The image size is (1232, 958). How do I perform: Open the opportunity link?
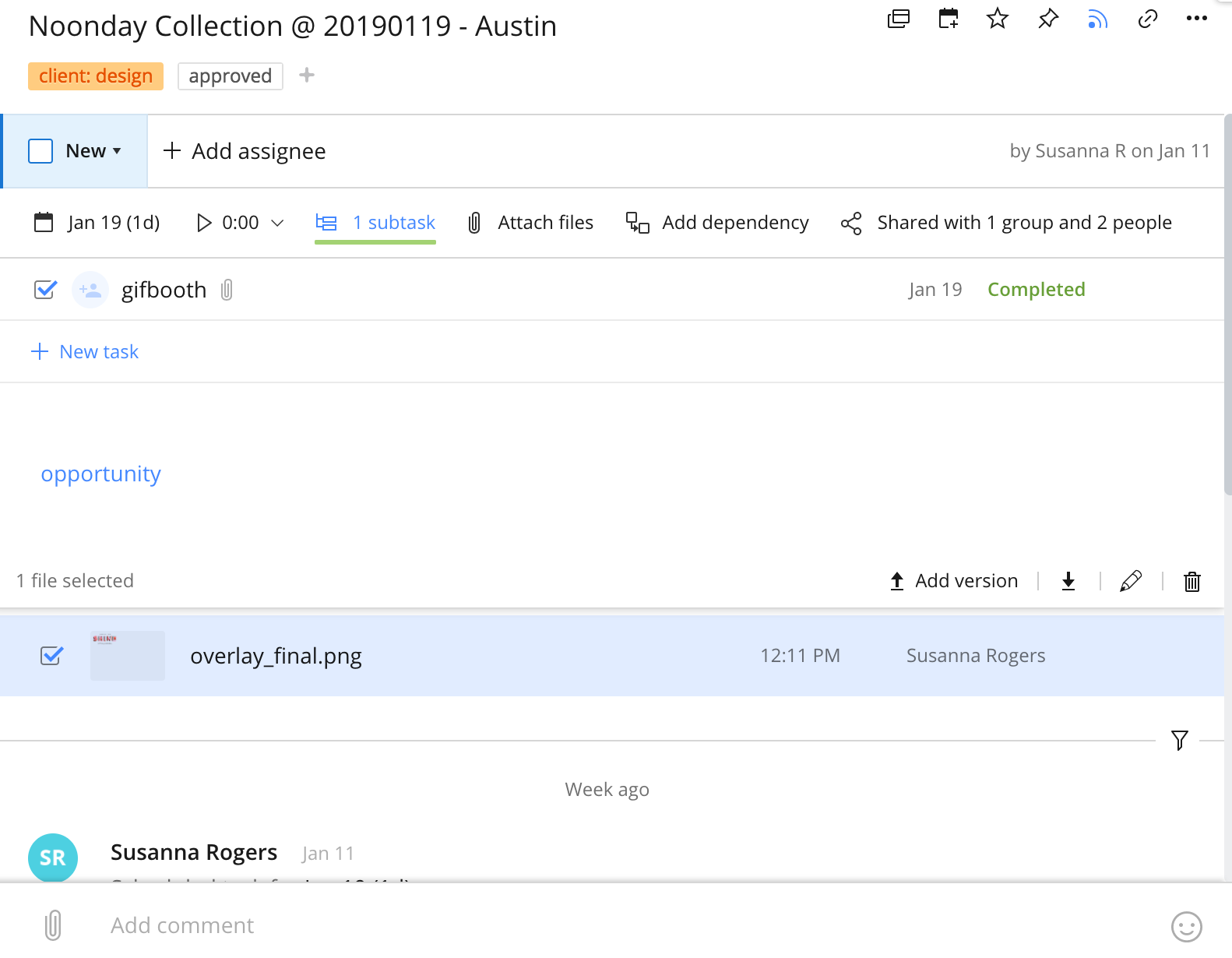coord(101,474)
